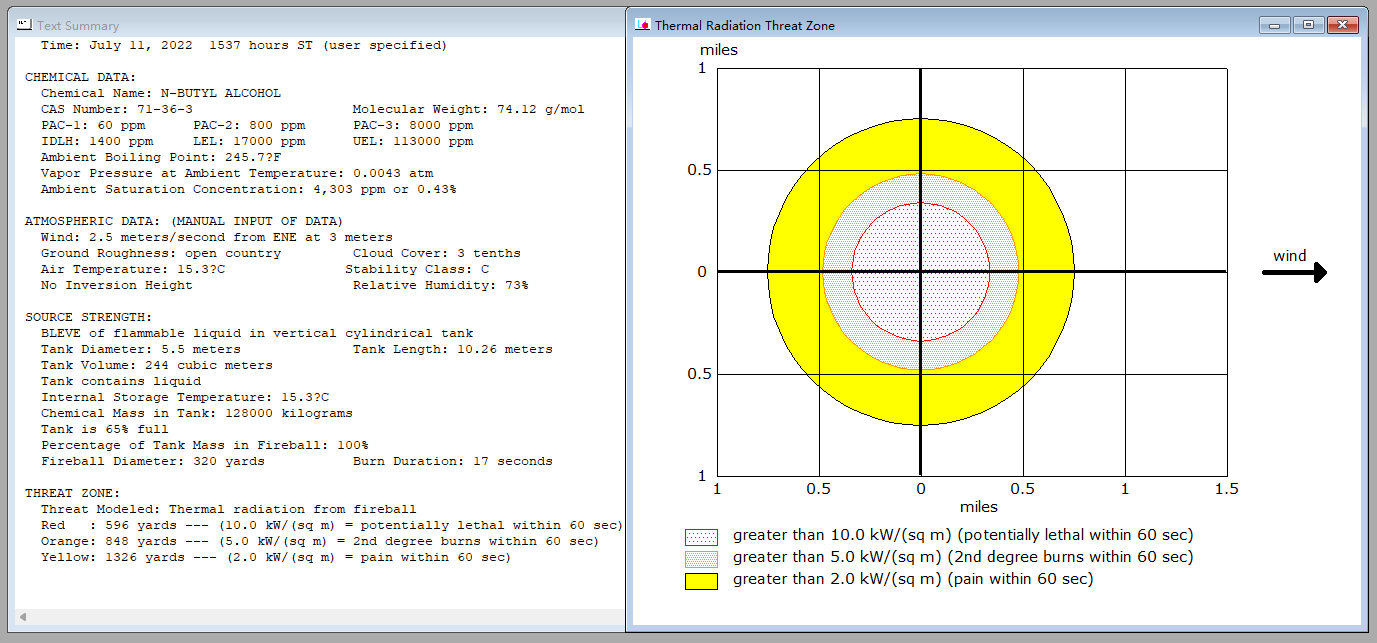Click 'Burn Duration: 17 seconds' text

point(453,461)
